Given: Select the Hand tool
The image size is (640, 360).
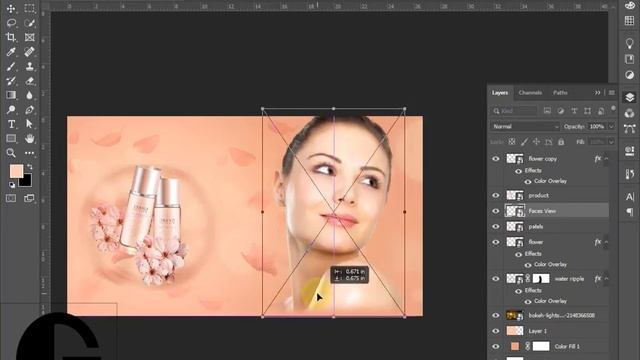Looking at the screenshot, I should click(29, 138).
